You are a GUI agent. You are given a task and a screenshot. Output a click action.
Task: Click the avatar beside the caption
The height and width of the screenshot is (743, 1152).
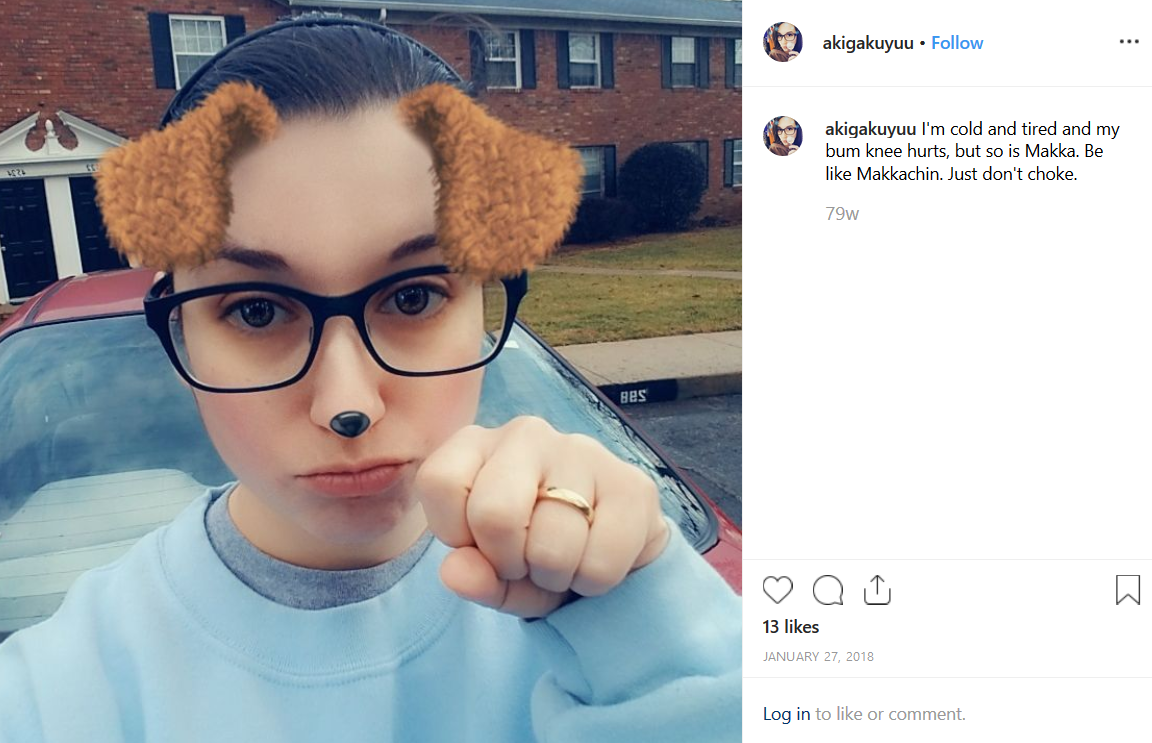coord(783,136)
